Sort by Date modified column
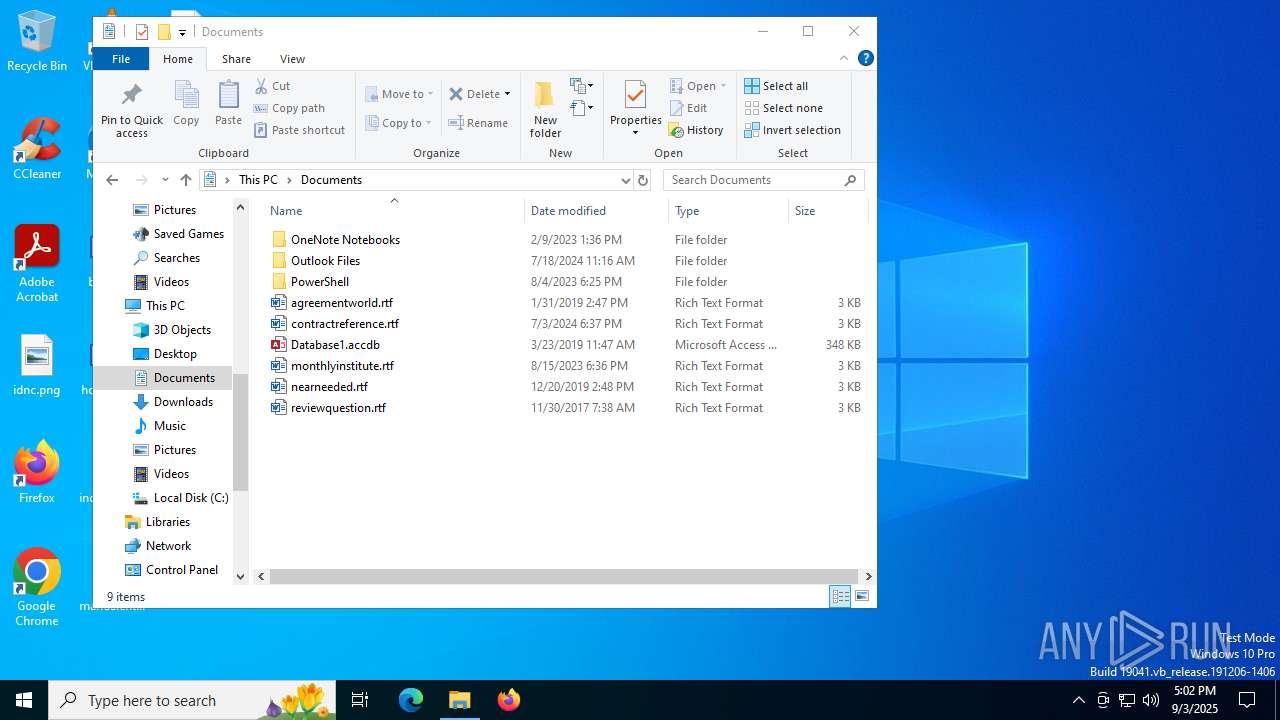Viewport: 1280px width, 720px height. tap(596, 211)
